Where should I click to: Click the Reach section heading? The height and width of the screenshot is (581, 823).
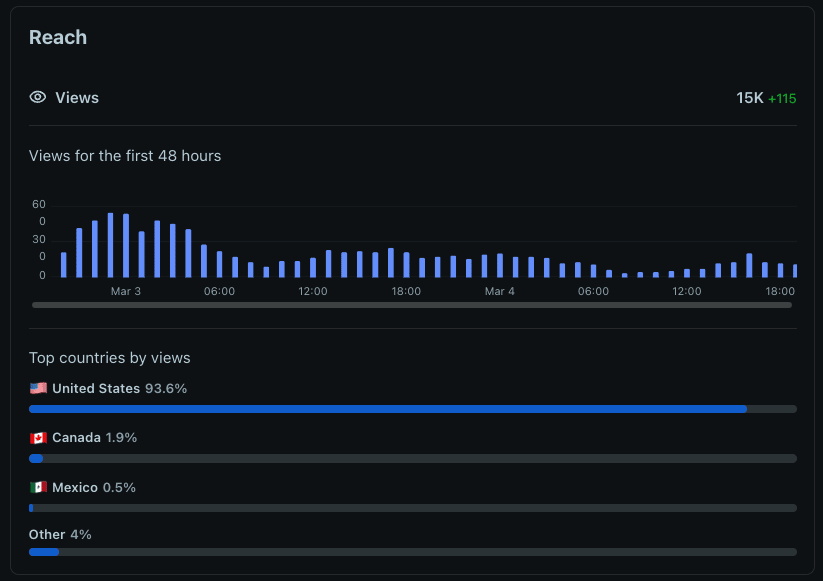(58, 38)
